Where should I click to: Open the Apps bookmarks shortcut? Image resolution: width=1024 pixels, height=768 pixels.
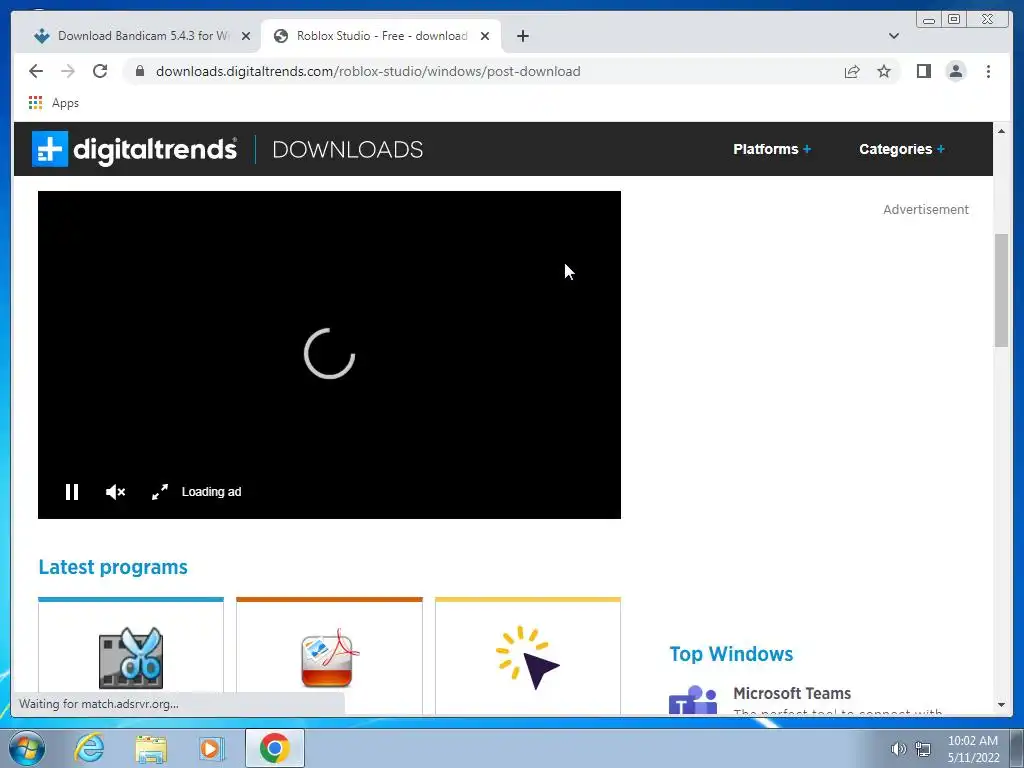click(54, 103)
